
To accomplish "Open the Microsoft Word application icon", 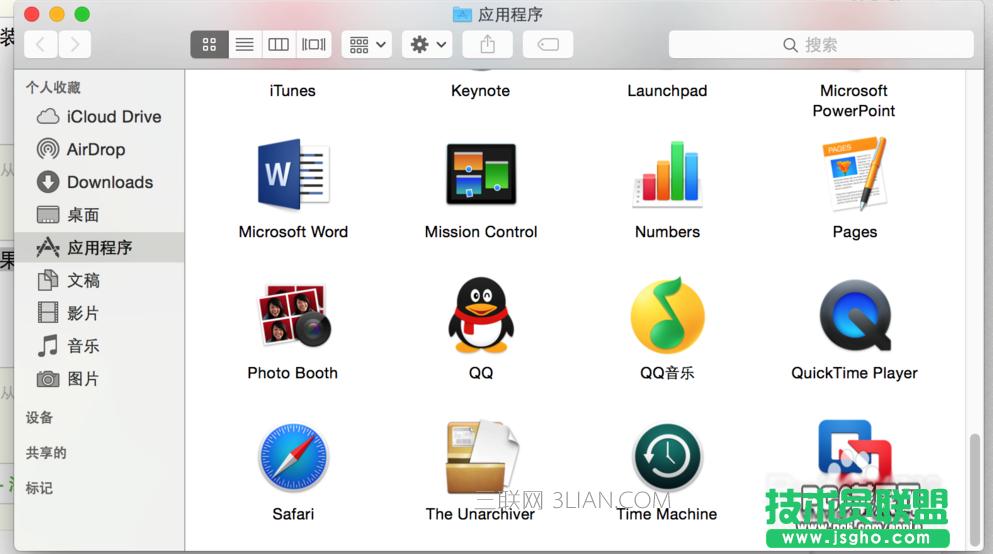I will tap(293, 175).
